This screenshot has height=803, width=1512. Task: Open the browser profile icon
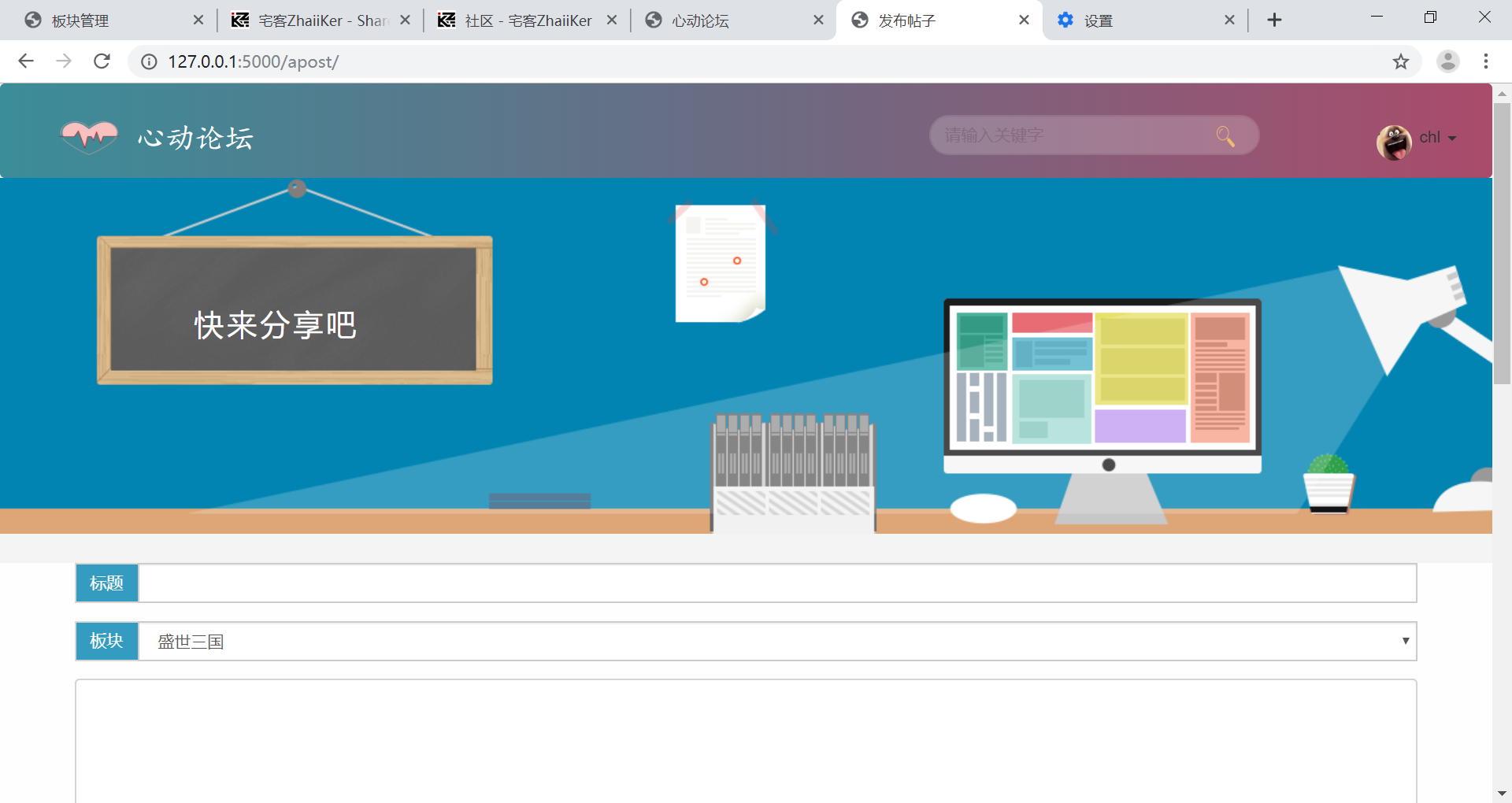pyautogui.click(x=1447, y=61)
